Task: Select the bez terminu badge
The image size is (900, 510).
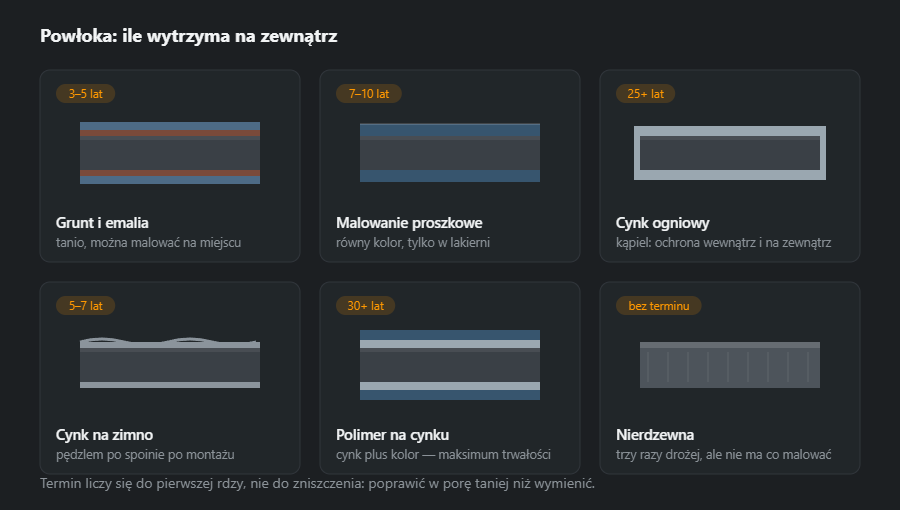Action: (x=658, y=306)
